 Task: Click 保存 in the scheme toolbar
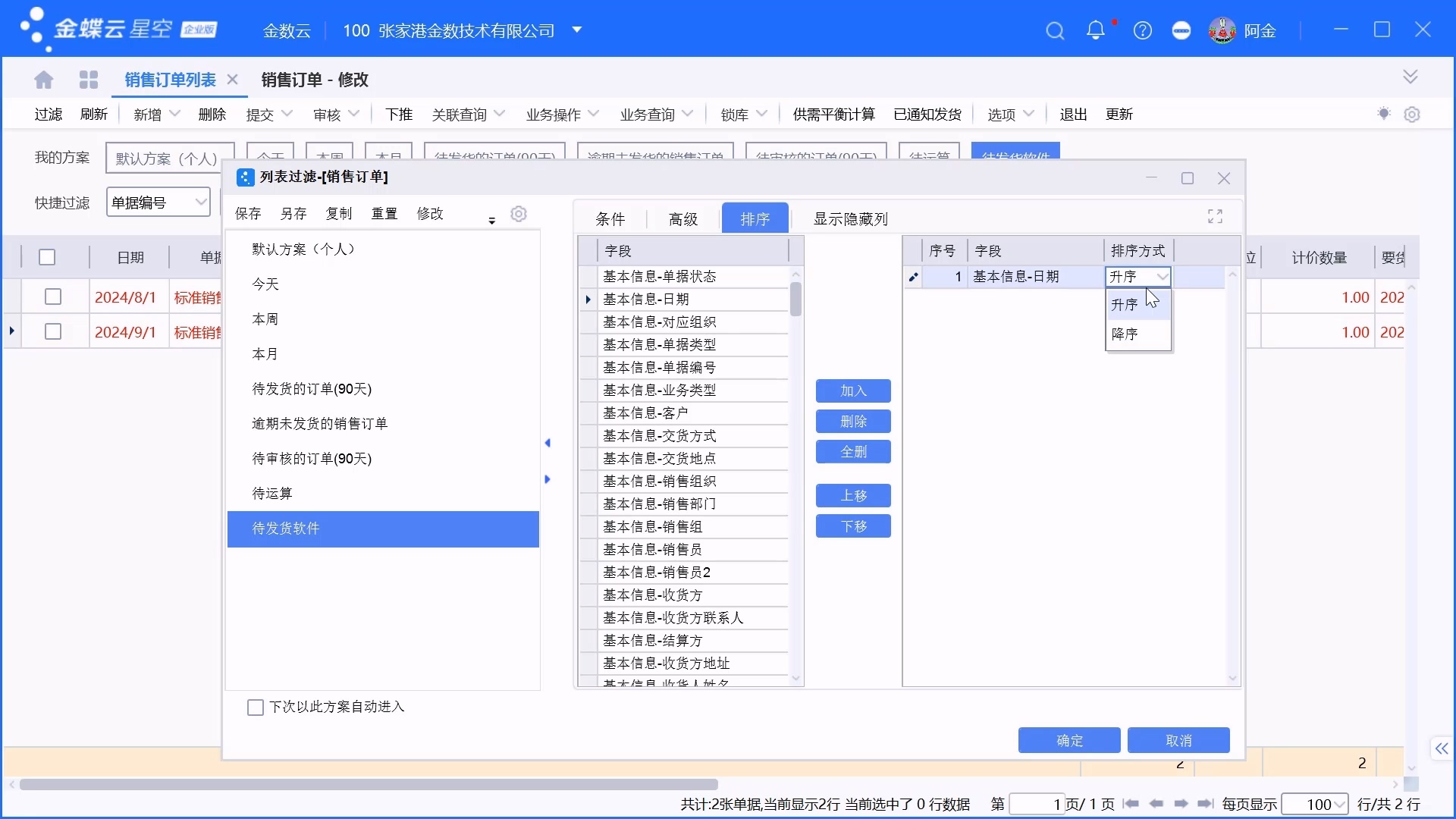tap(248, 214)
